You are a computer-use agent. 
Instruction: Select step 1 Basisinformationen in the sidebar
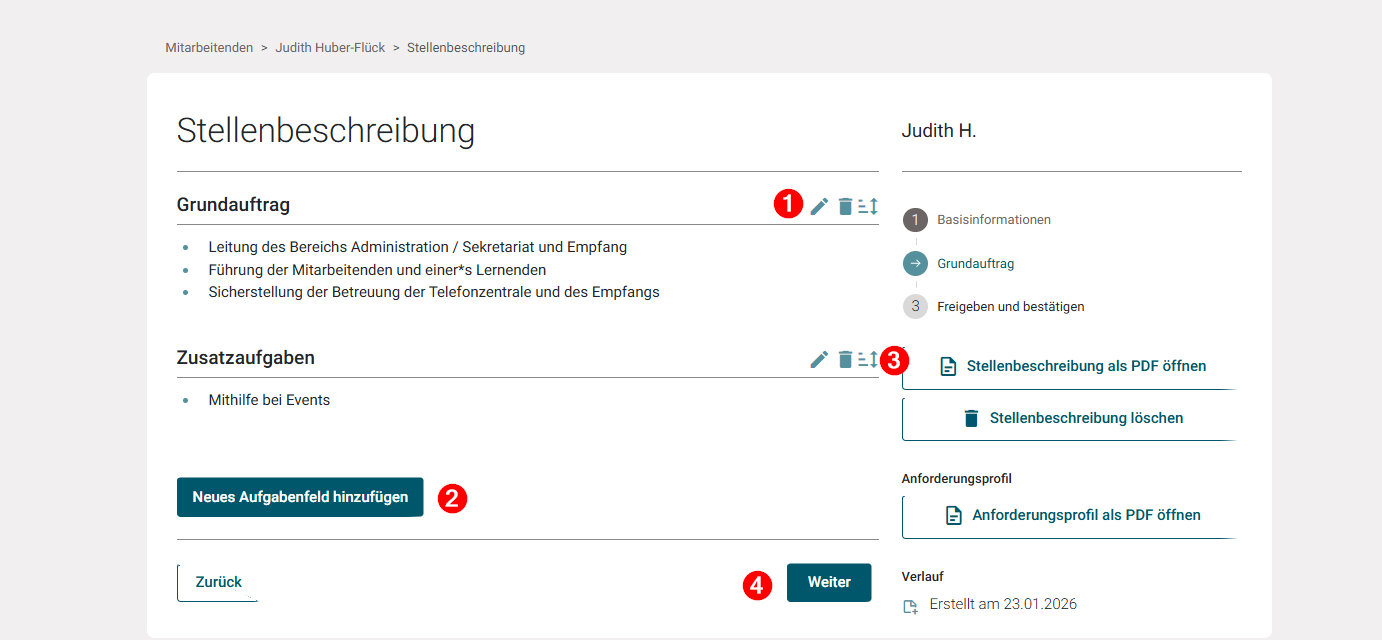click(x=993, y=219)
